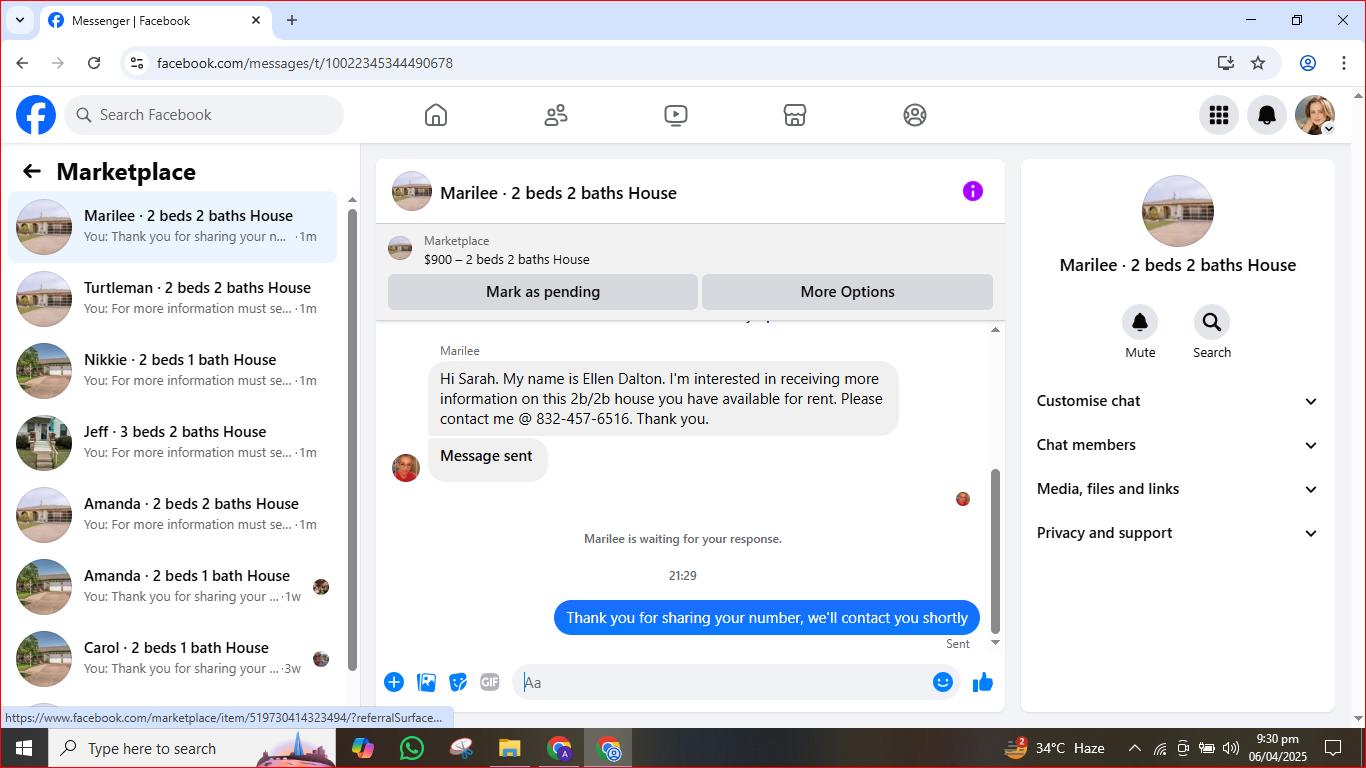Select the Messenger | Facebook tab

(x=155, y=21)
